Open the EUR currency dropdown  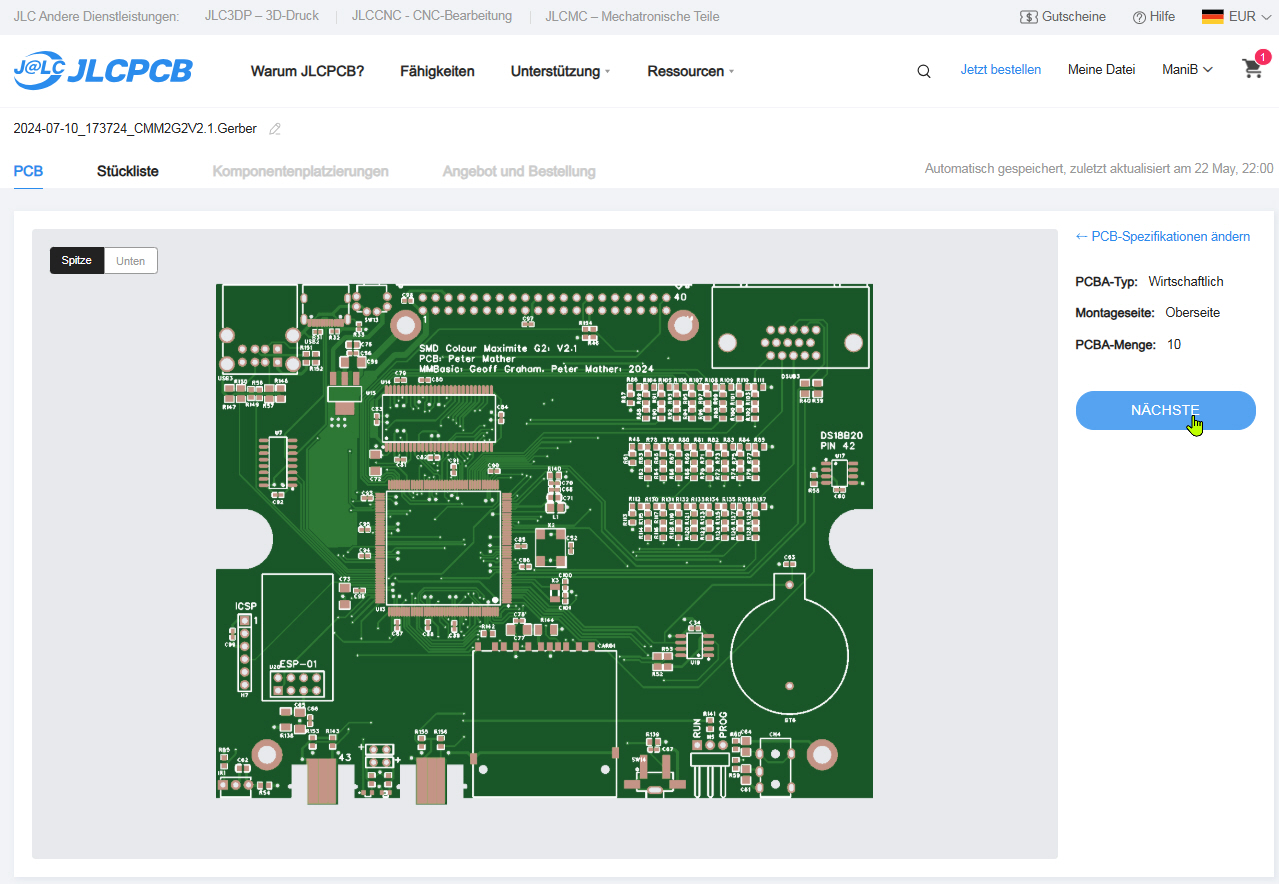point(1251,16)
